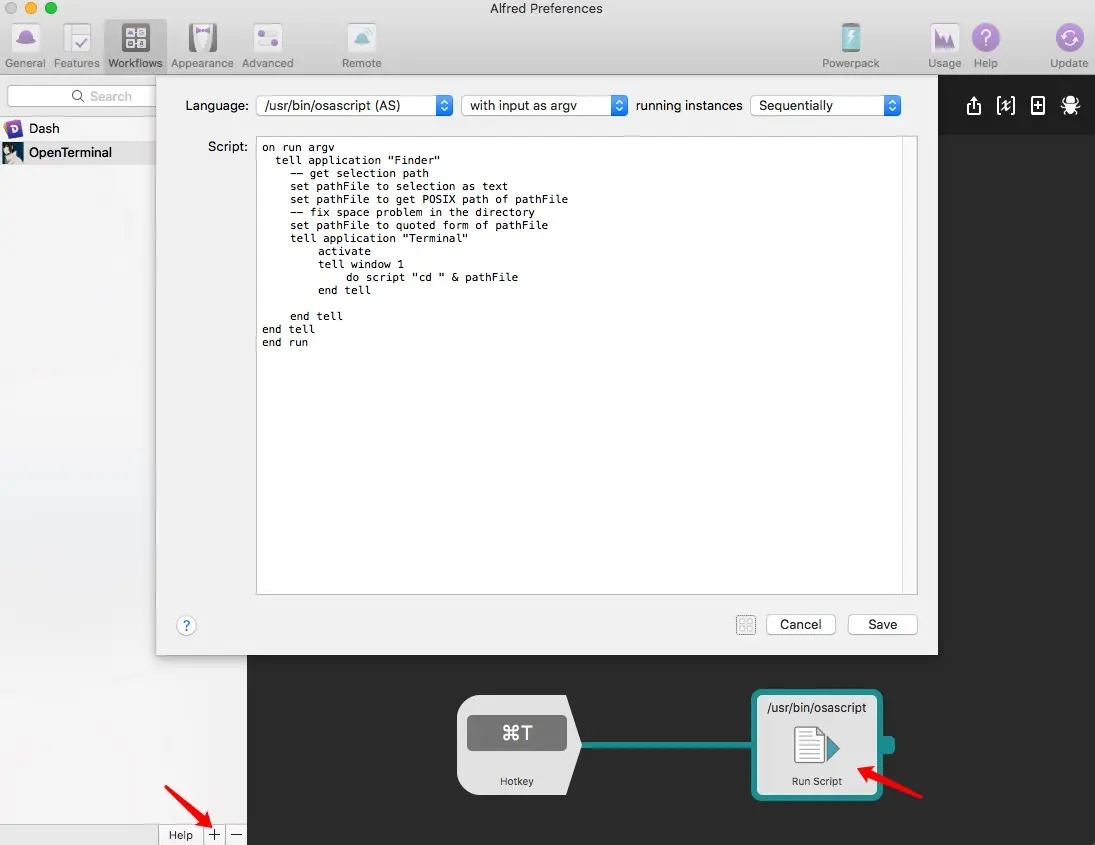The image size is (1095, 845).
Task: Click the green zoom window button
Action: [x=50, y=8]
